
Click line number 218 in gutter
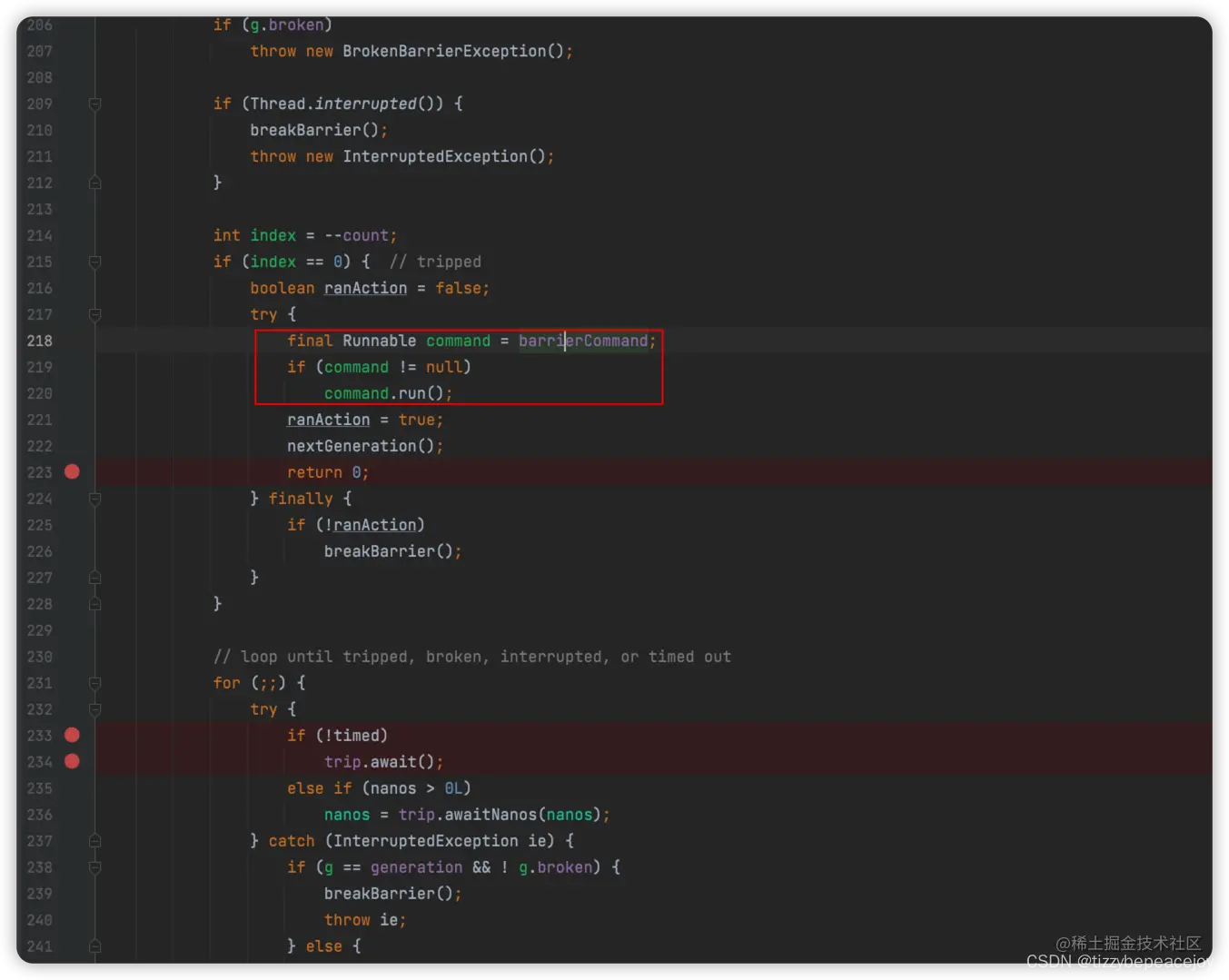pyautogui.click(x=39, y=341)
